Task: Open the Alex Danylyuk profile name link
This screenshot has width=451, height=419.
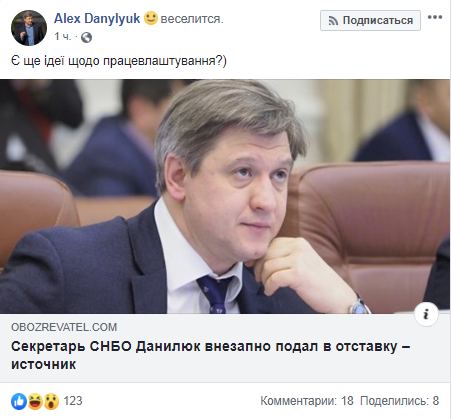Action: 97,18
